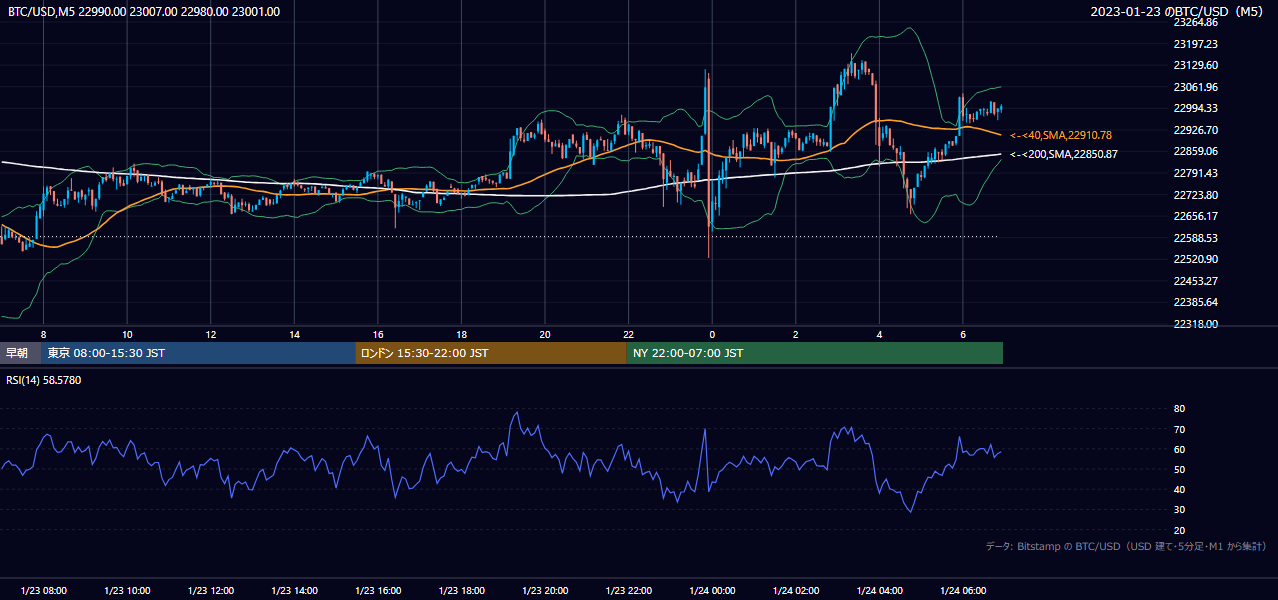The image size is (1278, 600).
Task: Click the Bitstamp data source note
Action: tap(1126, 546)
